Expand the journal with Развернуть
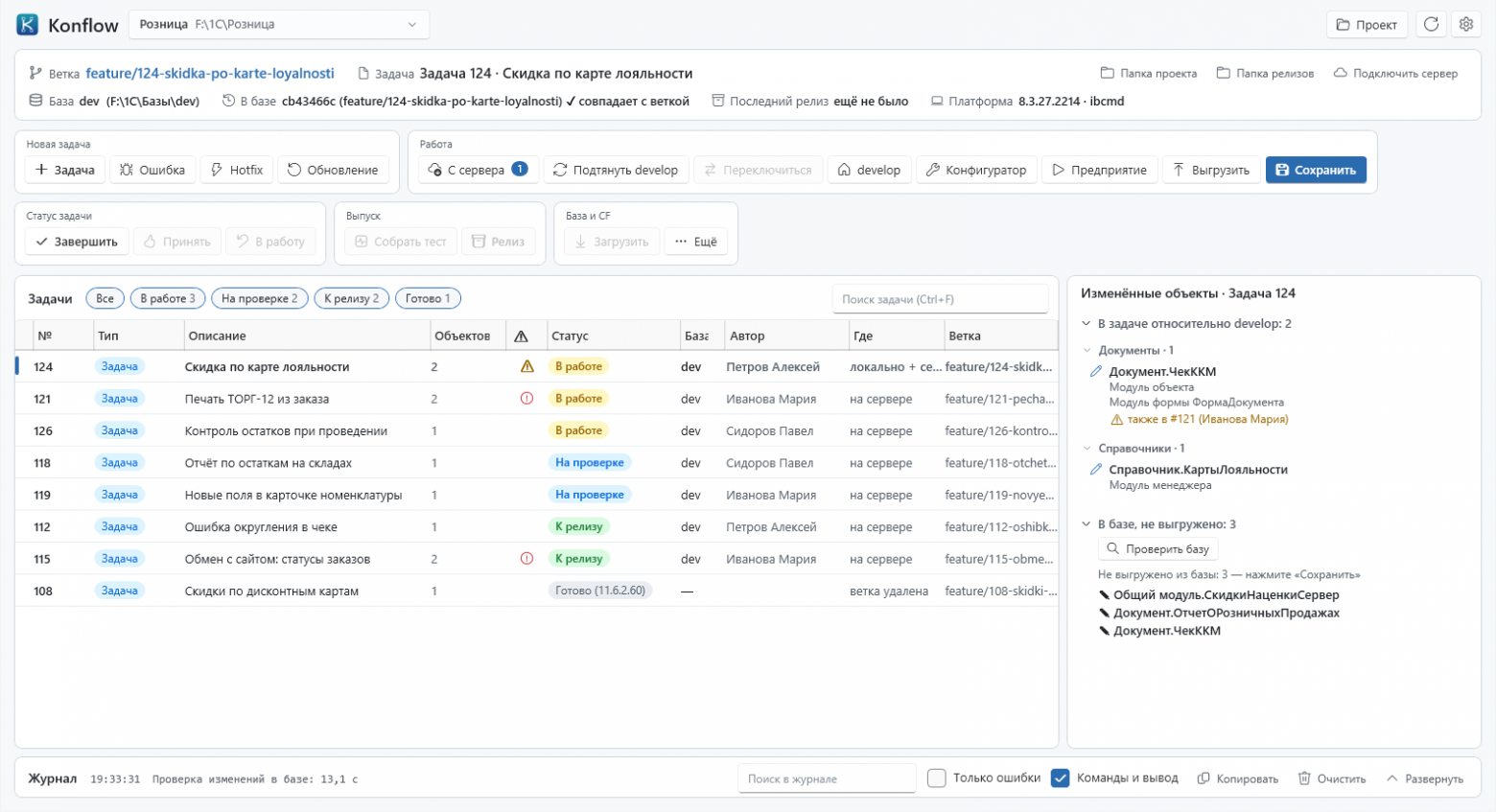The width and height of the screenshot is (1496, 812). point(1425,779)
